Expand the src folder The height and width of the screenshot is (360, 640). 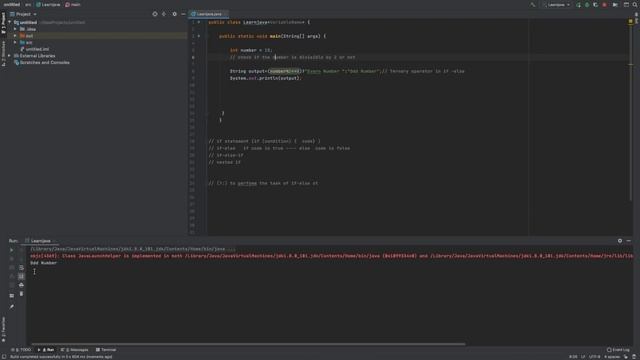coord(15,42)
